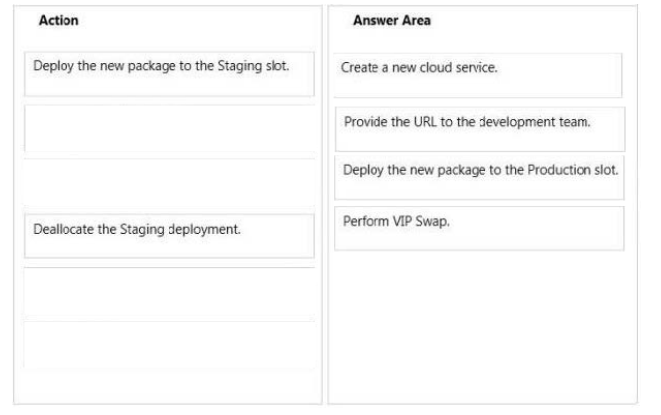Click the blank Action panel area under the last slot
Viewport: 661px width, 415px height.
[168, 386]
